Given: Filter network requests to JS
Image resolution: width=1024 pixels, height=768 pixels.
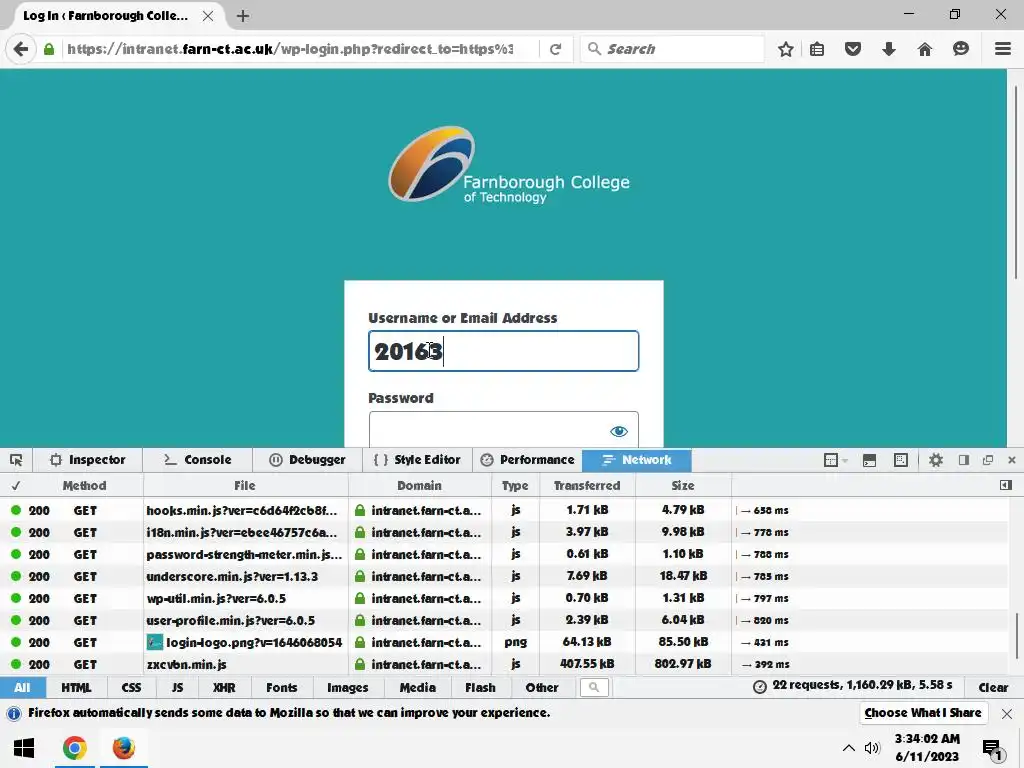Looking at the screenshot, I should (177, 687).
